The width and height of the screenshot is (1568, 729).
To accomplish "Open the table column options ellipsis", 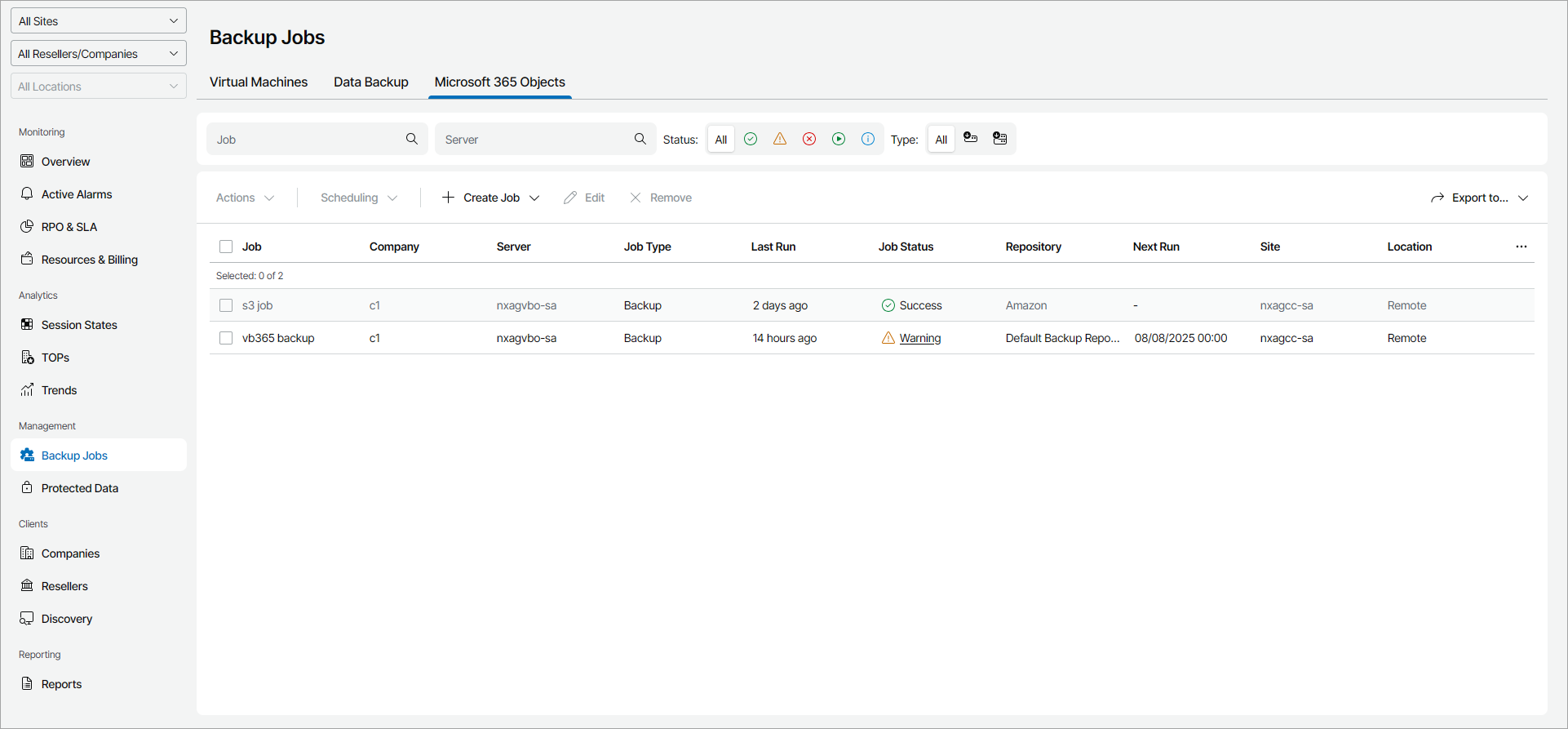I will click(1521, 247).
